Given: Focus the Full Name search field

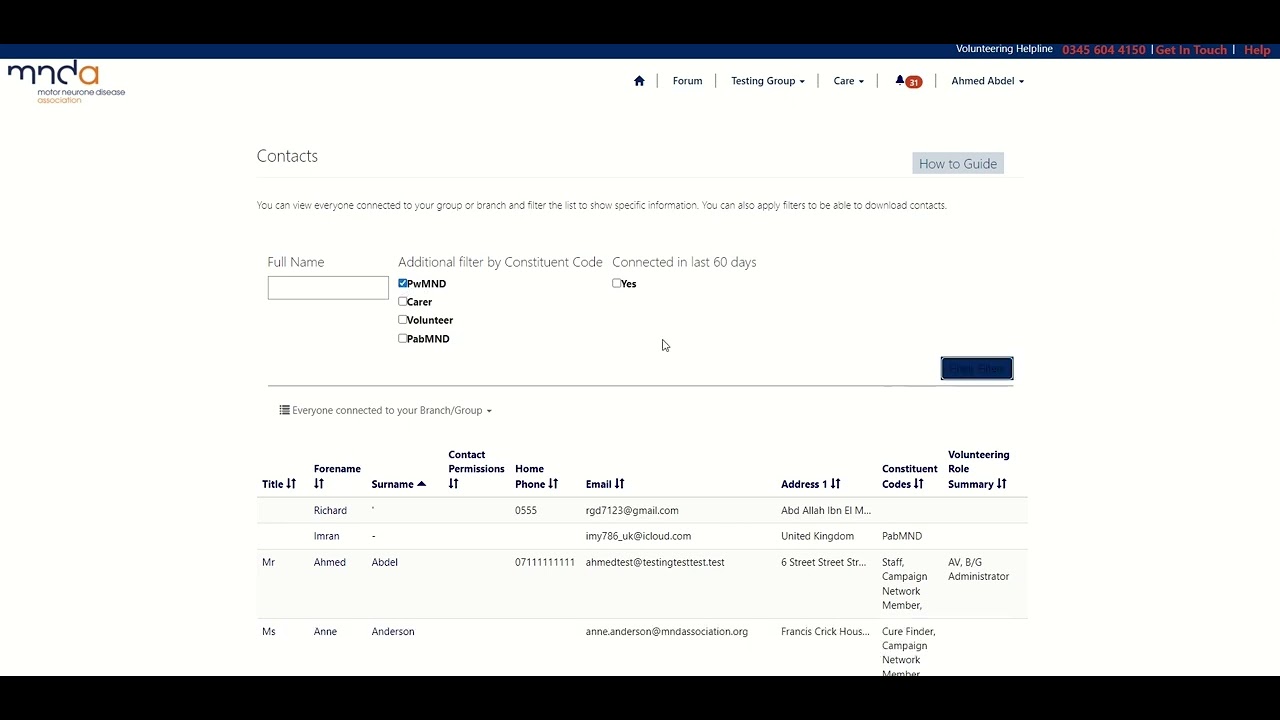Looking at the screenshot, I should pyautogui.click(x=328, y=288).
